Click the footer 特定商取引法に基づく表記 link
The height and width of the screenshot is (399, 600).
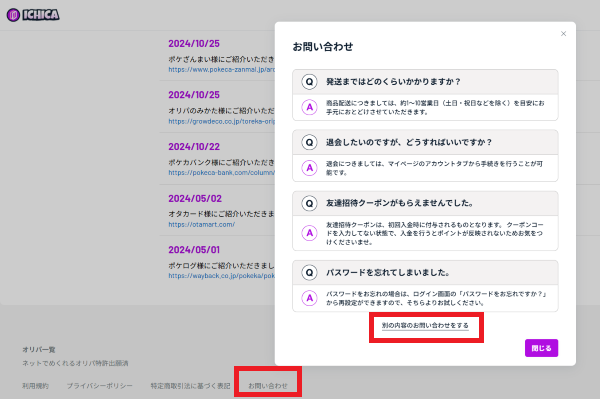coord(191,386)
